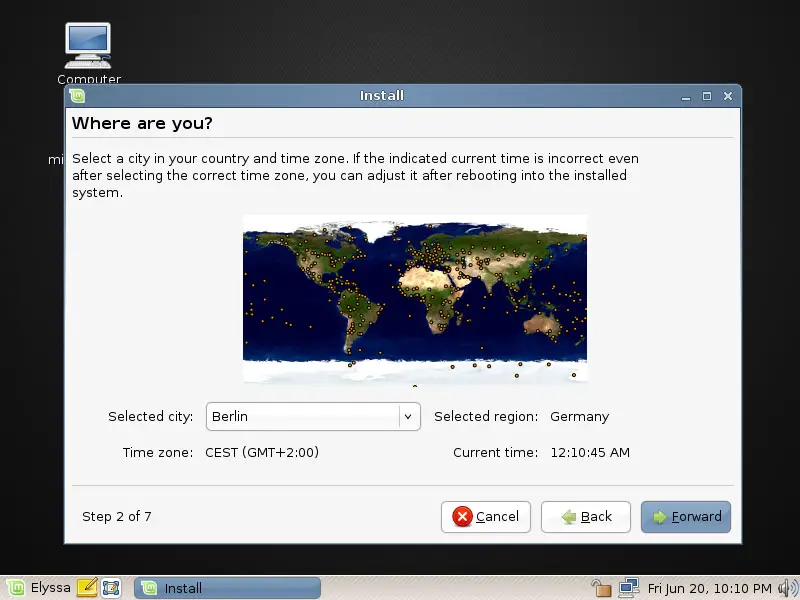Maximize the Install window
800x600 pixels.
point(707,96)
